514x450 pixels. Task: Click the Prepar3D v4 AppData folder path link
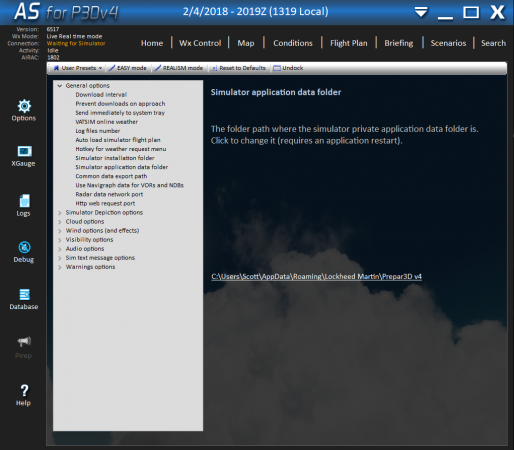click(316, 277)
